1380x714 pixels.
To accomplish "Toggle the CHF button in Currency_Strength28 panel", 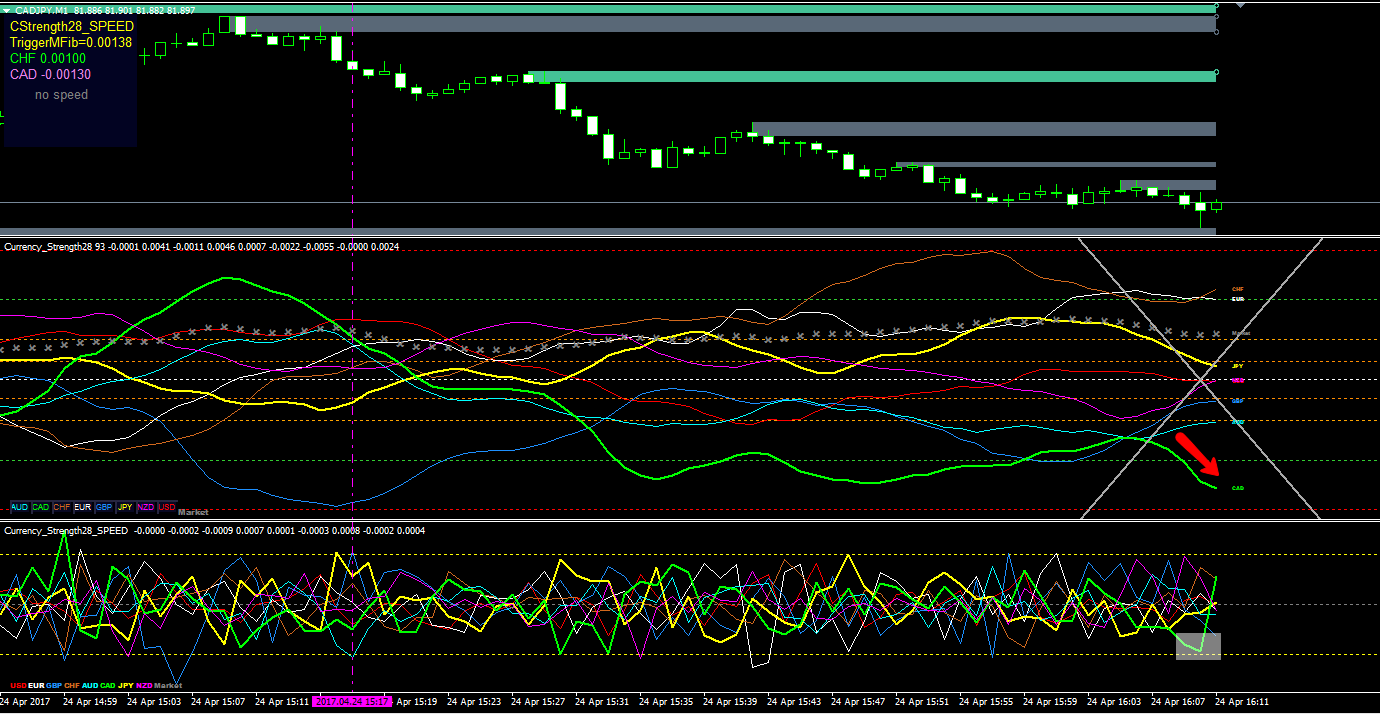I will tap(62, 507).
